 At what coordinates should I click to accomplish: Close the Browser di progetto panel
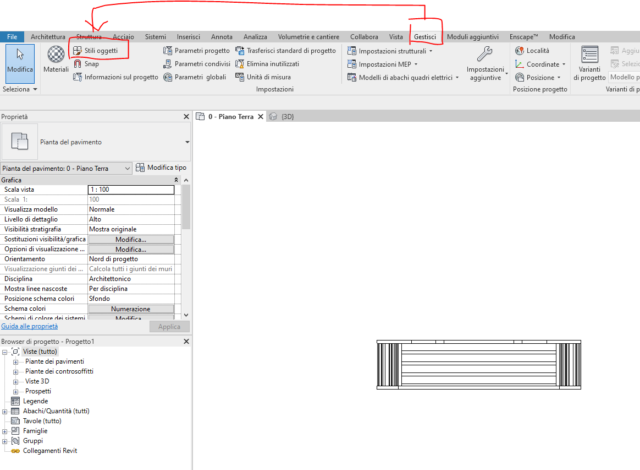(186, 341)
